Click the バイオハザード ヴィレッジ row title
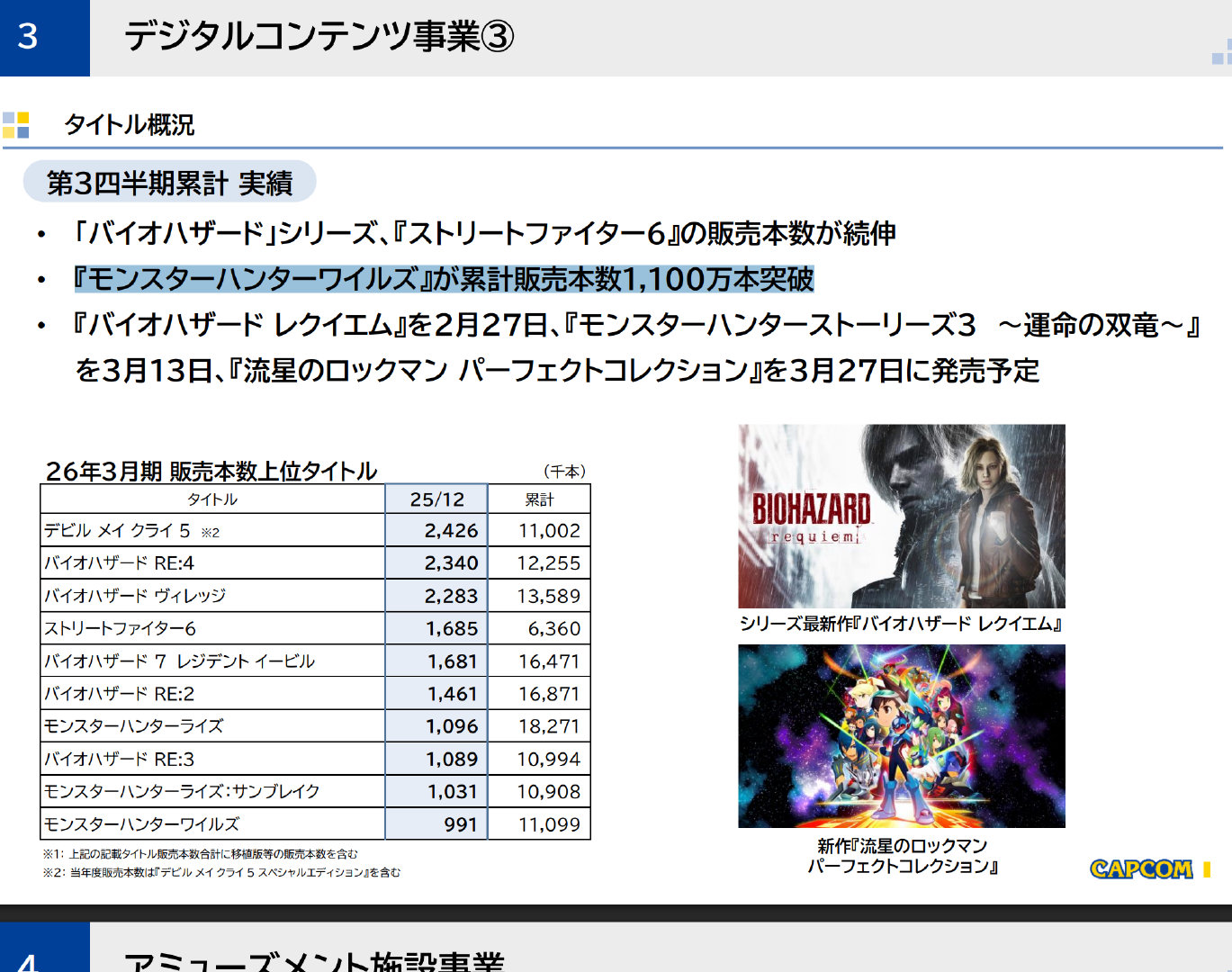This screenshot has height=972, width=1232. (x=135, y=596)
